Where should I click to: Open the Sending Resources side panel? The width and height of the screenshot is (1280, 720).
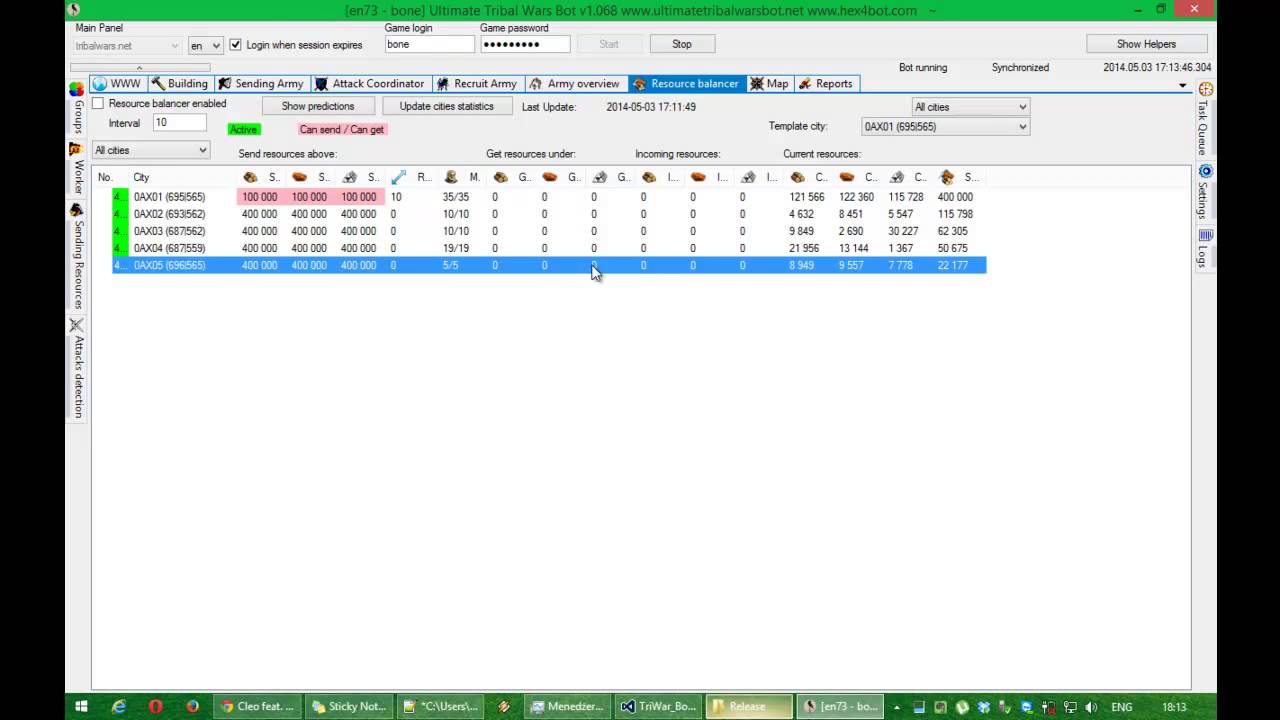click(x=77, y=258)
